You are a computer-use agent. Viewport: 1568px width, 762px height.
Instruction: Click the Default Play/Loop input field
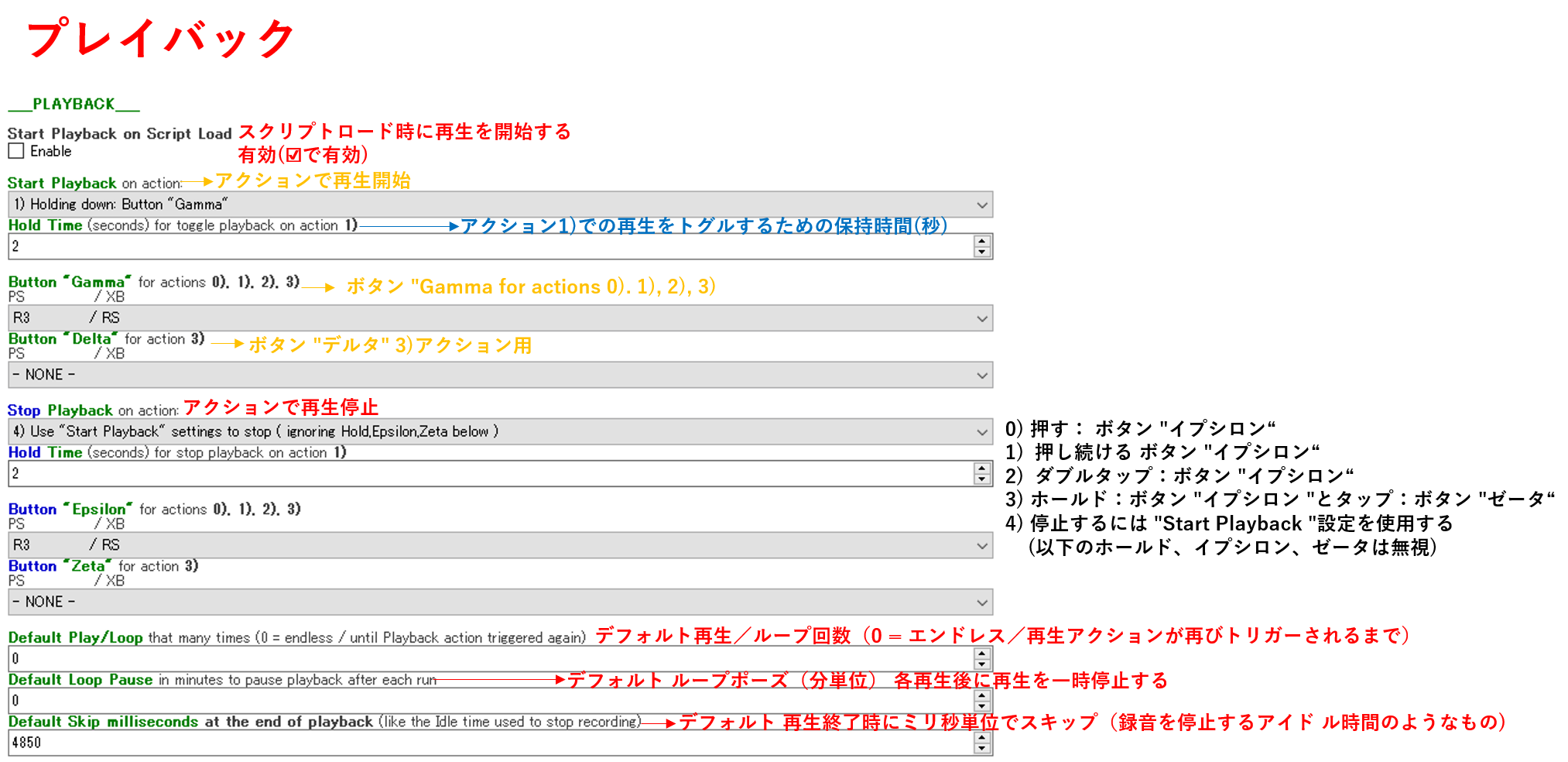488,659
